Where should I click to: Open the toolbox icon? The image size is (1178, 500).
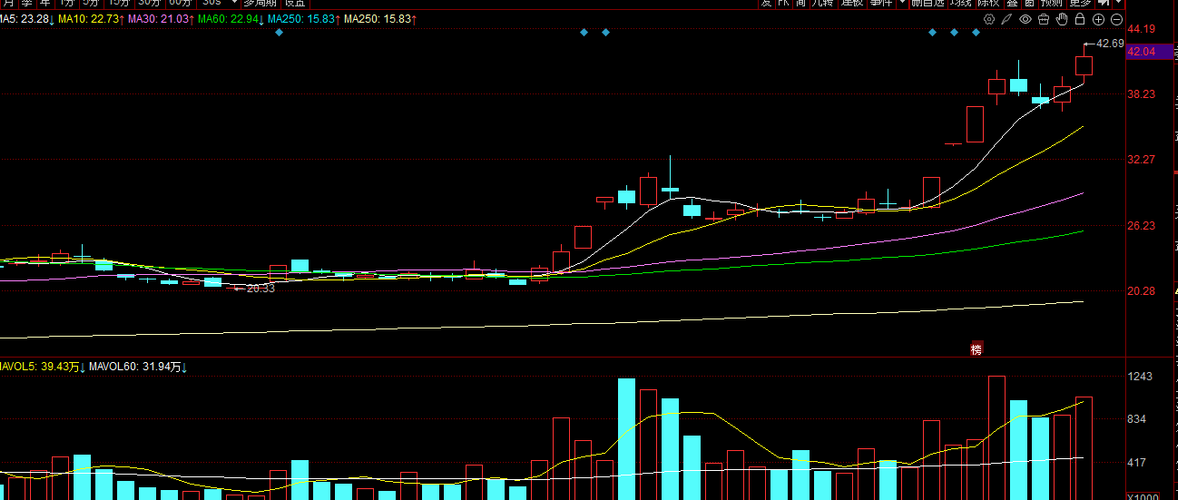tap(1044, 20)
